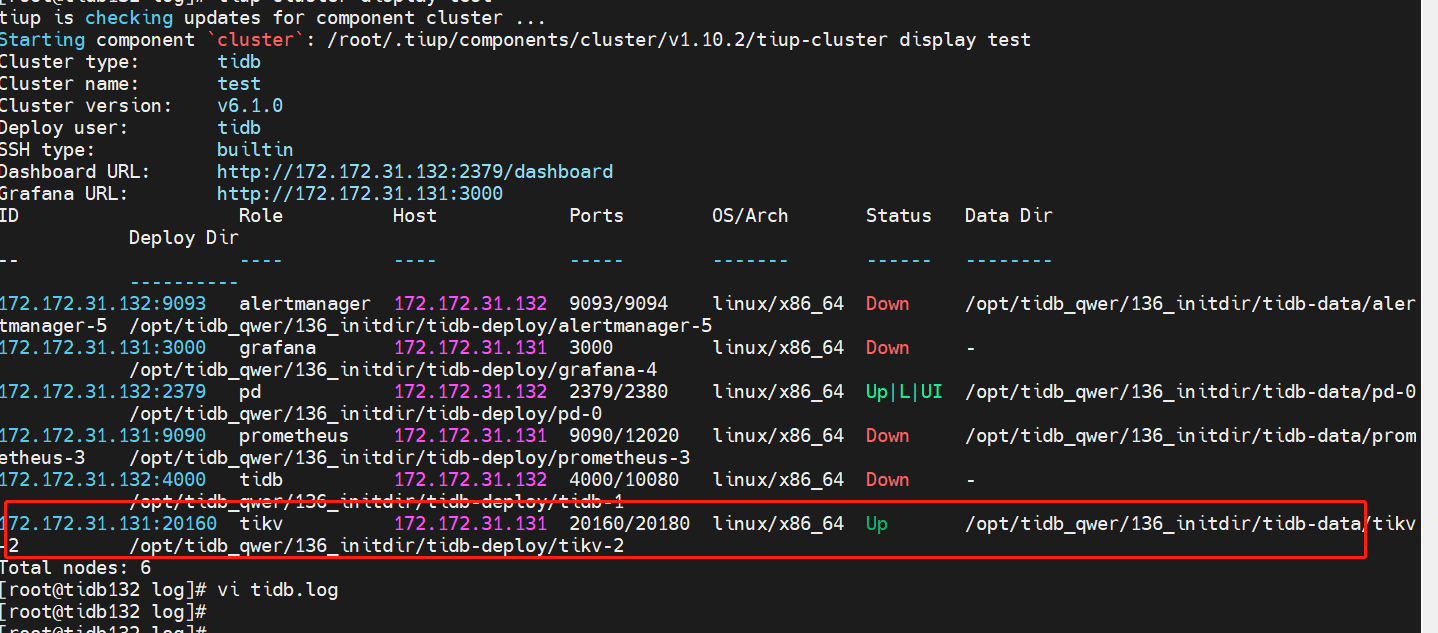The height and width of the screenshot is (633, 1438).
Task: Click the grafana role text
Action: pos(277,348)
